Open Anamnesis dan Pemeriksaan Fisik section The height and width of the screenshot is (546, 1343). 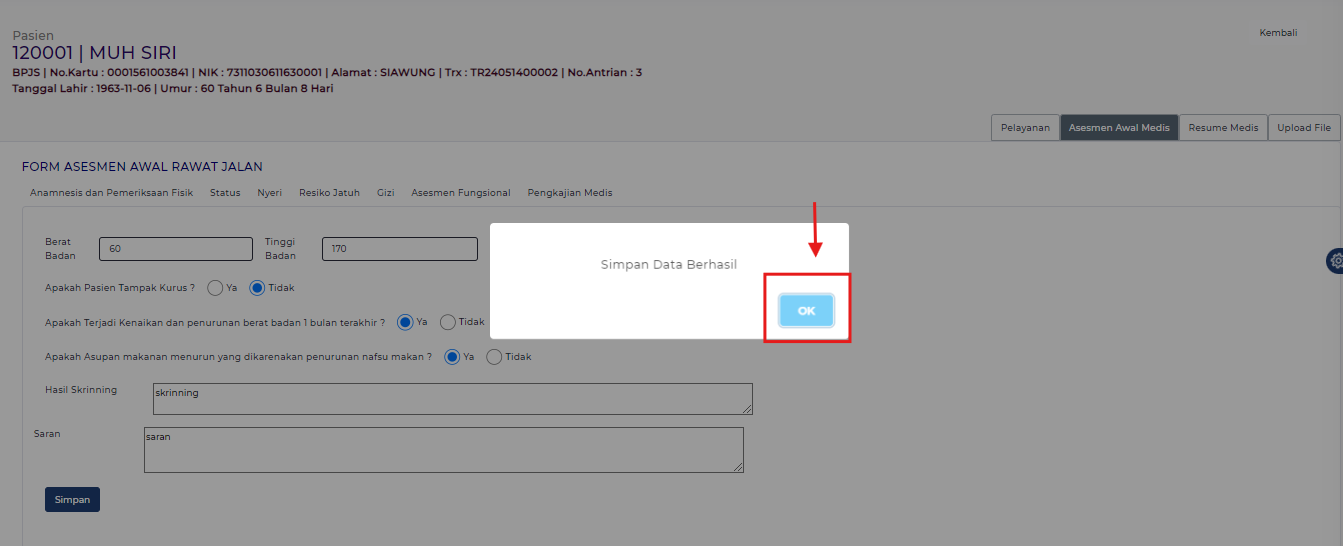(x=111, y=193)
